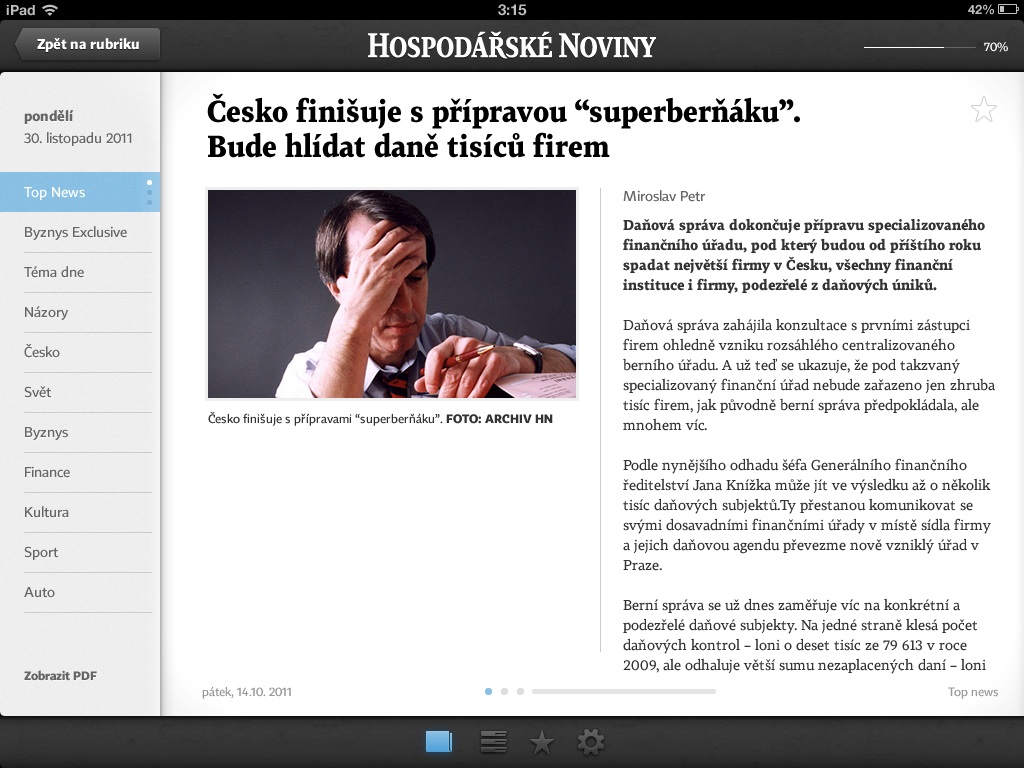
Task: Open the article reading view icon
Action: tap(439, 742)
